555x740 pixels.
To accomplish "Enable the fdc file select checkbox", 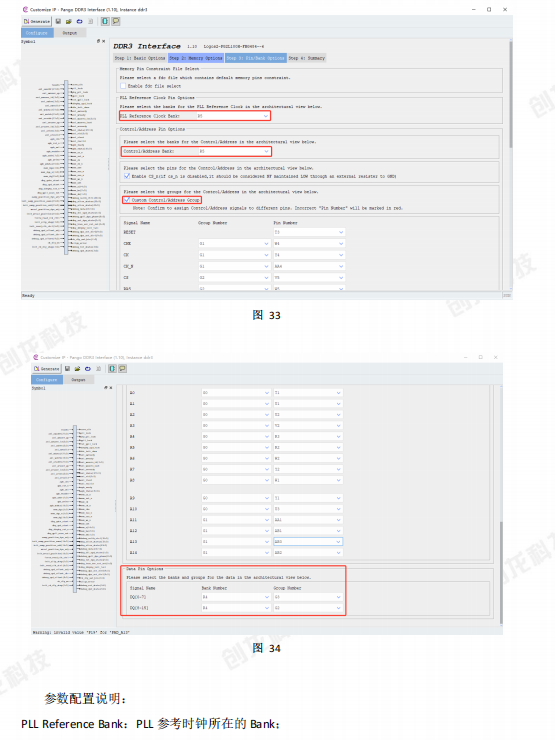I will point(123,86).
